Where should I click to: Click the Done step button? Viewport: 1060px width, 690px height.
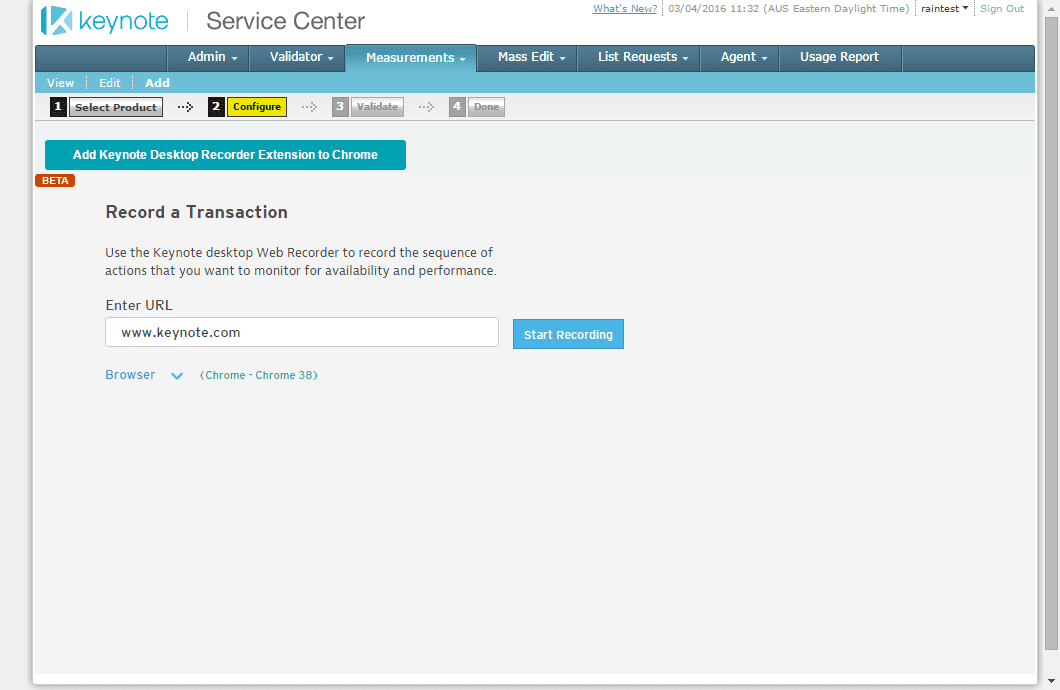tap(486, 107)
